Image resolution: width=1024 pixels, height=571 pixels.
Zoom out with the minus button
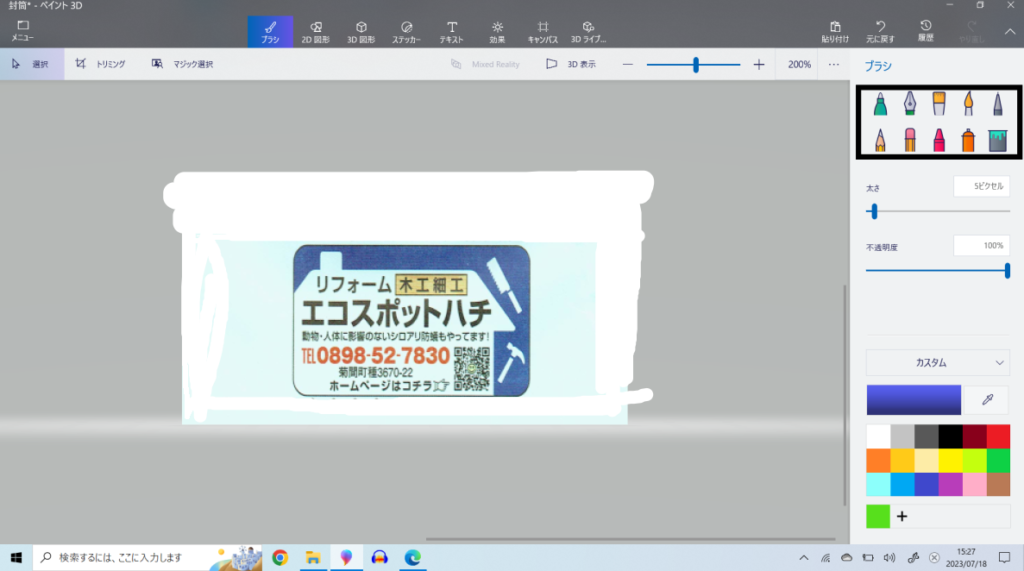coord(628,64)
